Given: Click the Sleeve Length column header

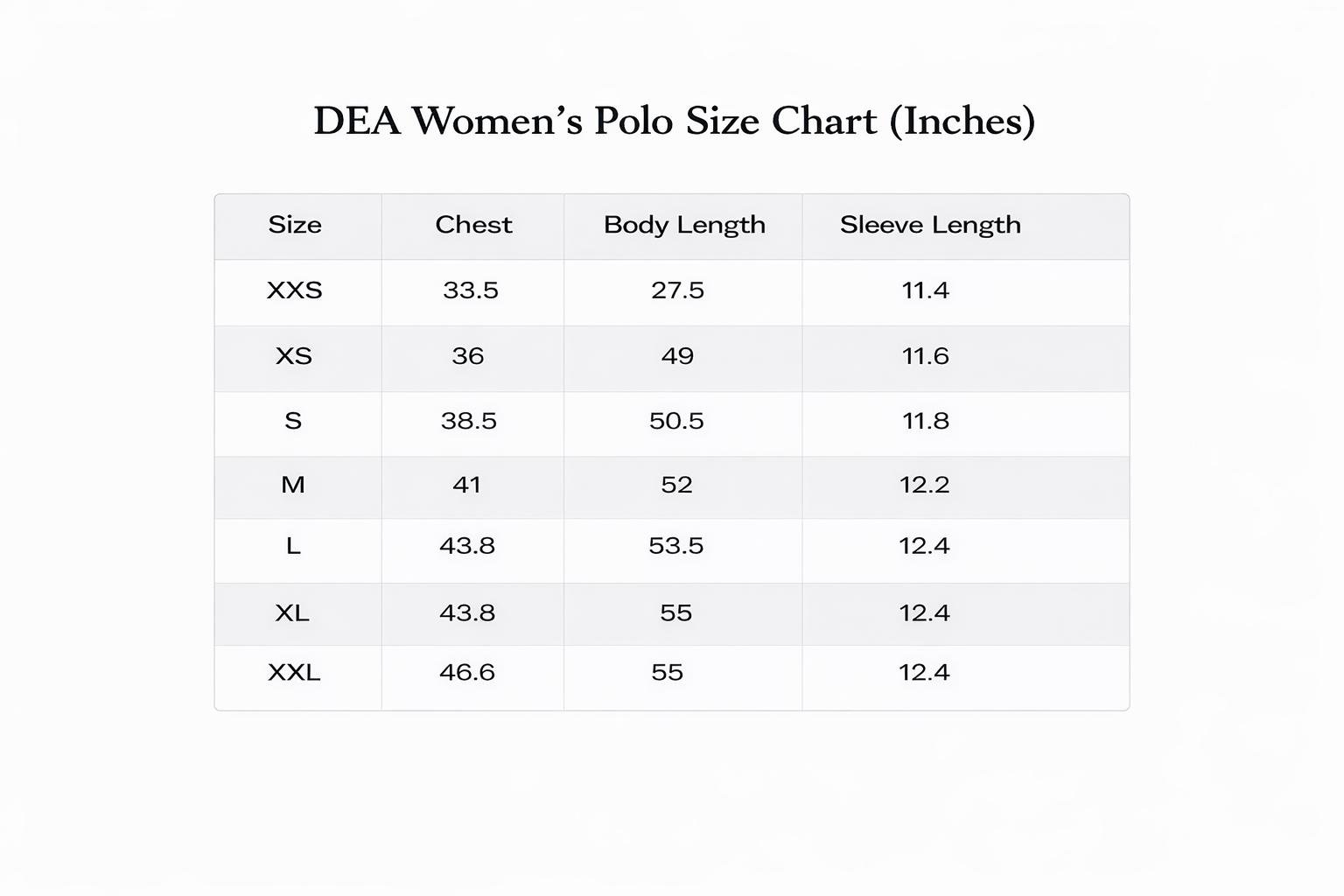Looking at the screenshot, I should 930,225.
